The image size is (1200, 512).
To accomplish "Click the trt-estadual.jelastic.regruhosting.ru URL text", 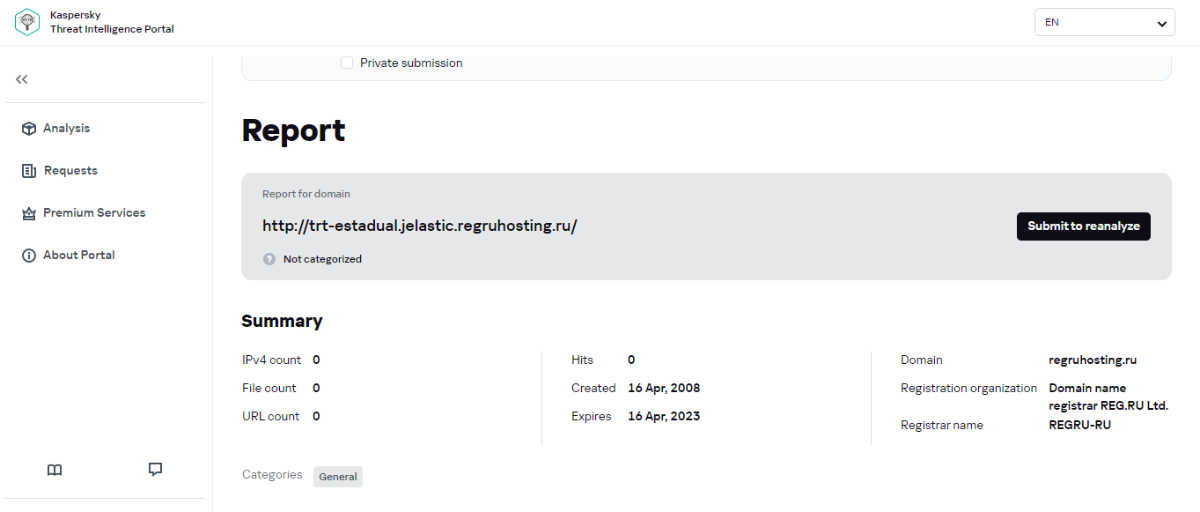I will pos(420,226).
